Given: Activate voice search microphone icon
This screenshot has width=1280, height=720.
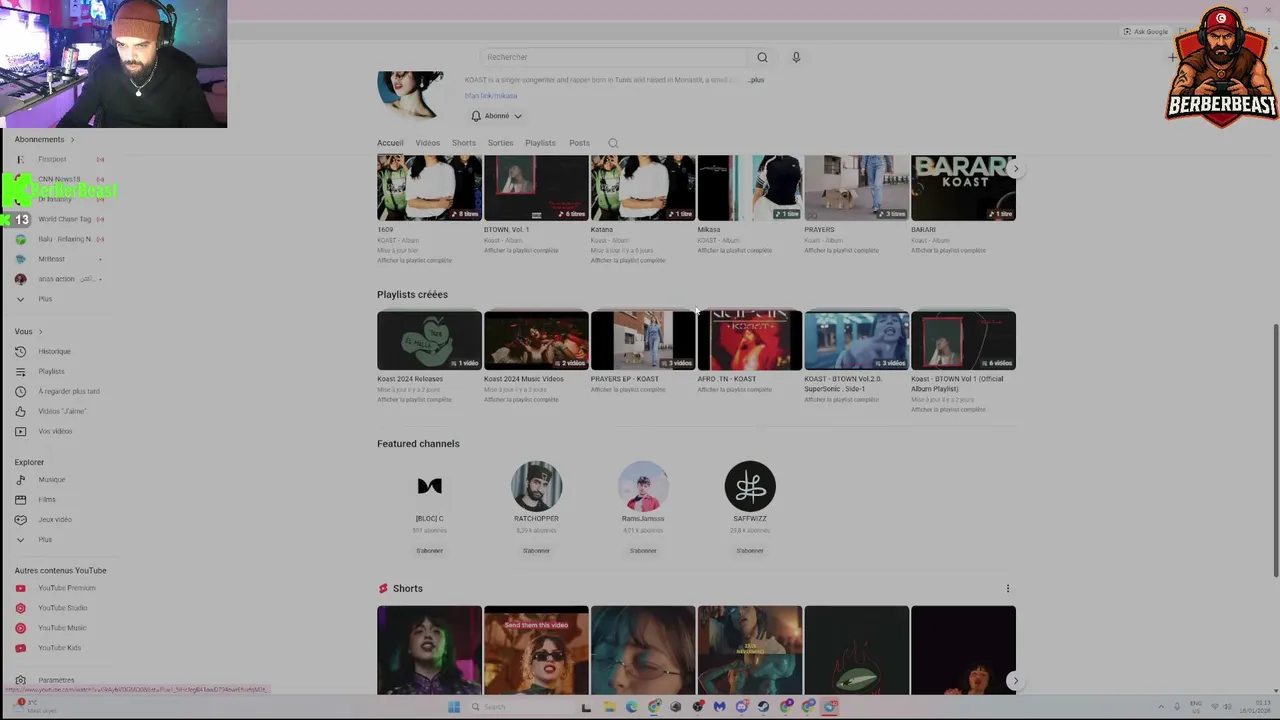Looking at the screenshot, I should (x=796, y=57).
